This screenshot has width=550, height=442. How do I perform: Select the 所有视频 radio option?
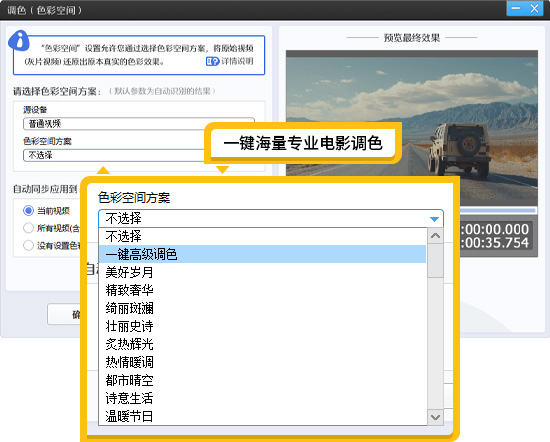coord(28,228)
